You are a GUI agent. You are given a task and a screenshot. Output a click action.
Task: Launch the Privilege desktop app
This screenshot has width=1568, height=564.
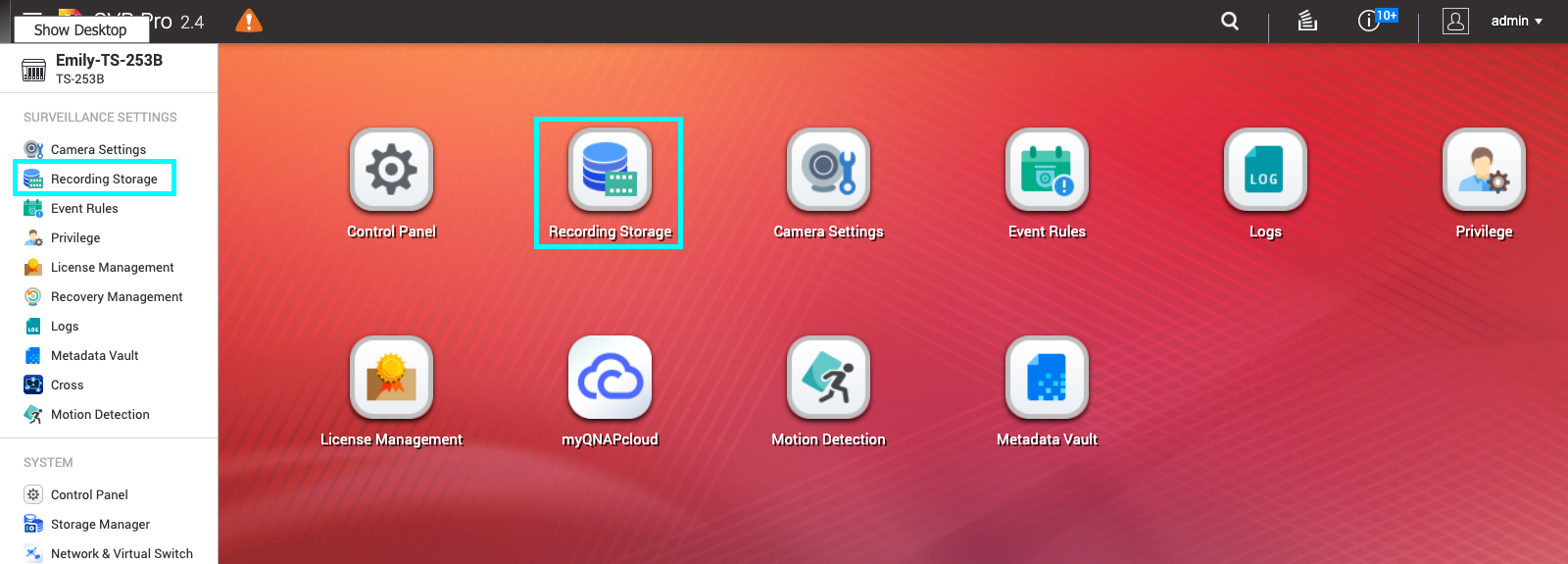click(1484, 170)
